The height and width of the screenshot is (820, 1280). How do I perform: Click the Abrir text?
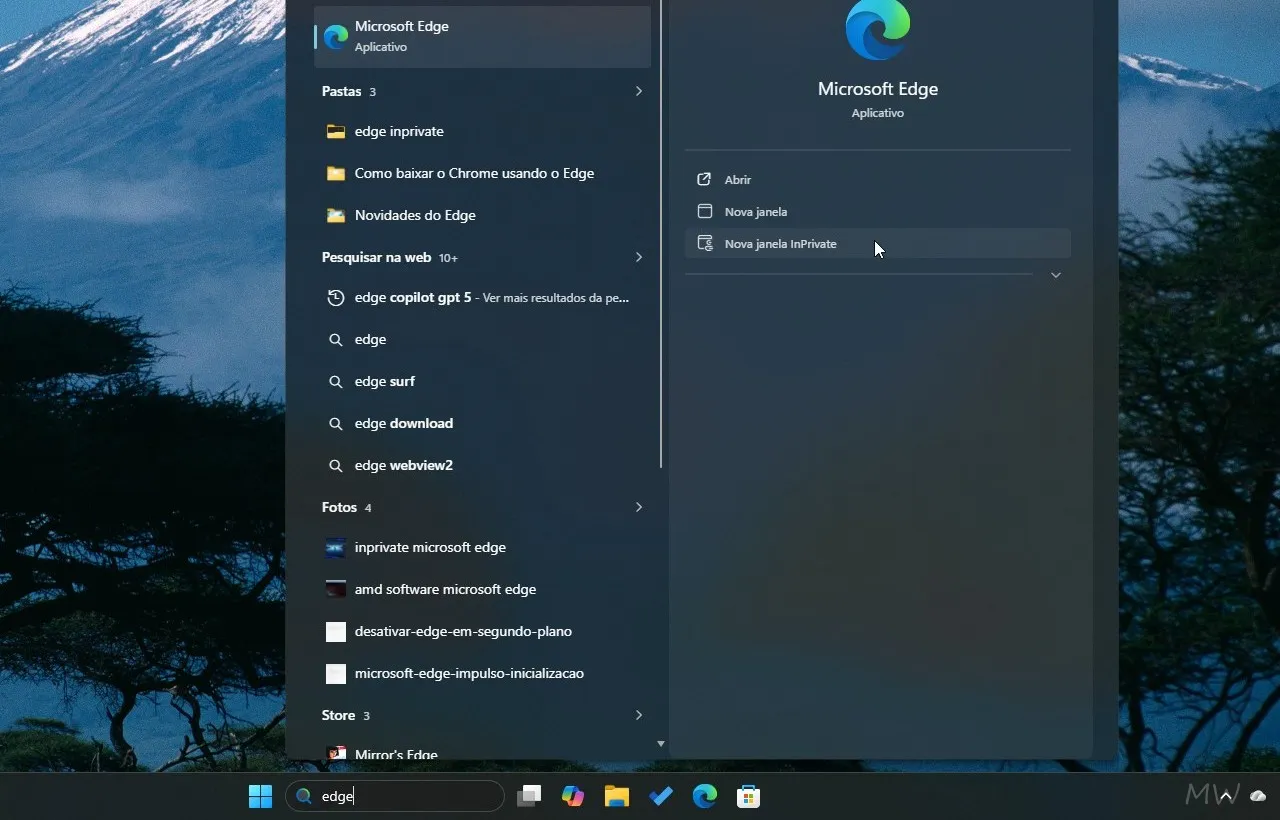(x=738, y=180)
